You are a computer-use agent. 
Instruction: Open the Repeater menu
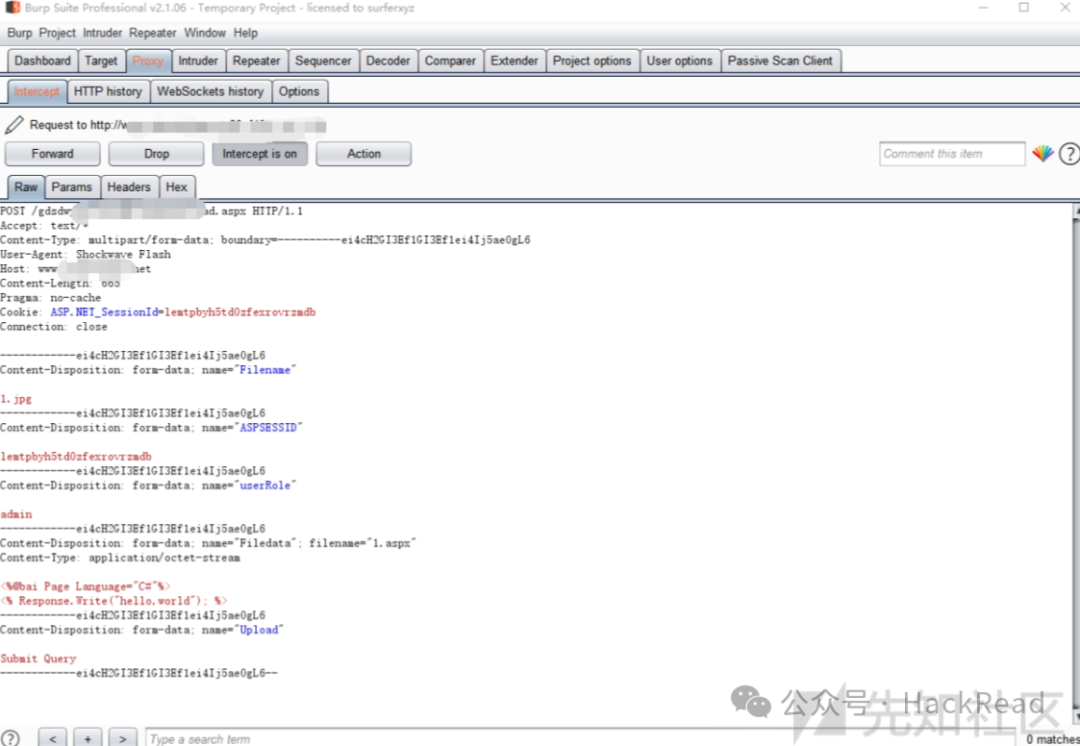[153, 32]
